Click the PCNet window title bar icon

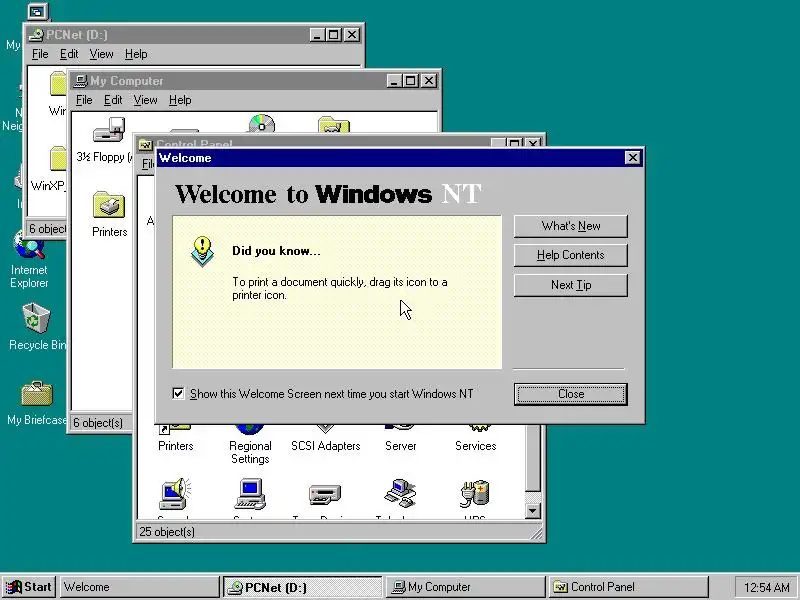pos(36,35)
